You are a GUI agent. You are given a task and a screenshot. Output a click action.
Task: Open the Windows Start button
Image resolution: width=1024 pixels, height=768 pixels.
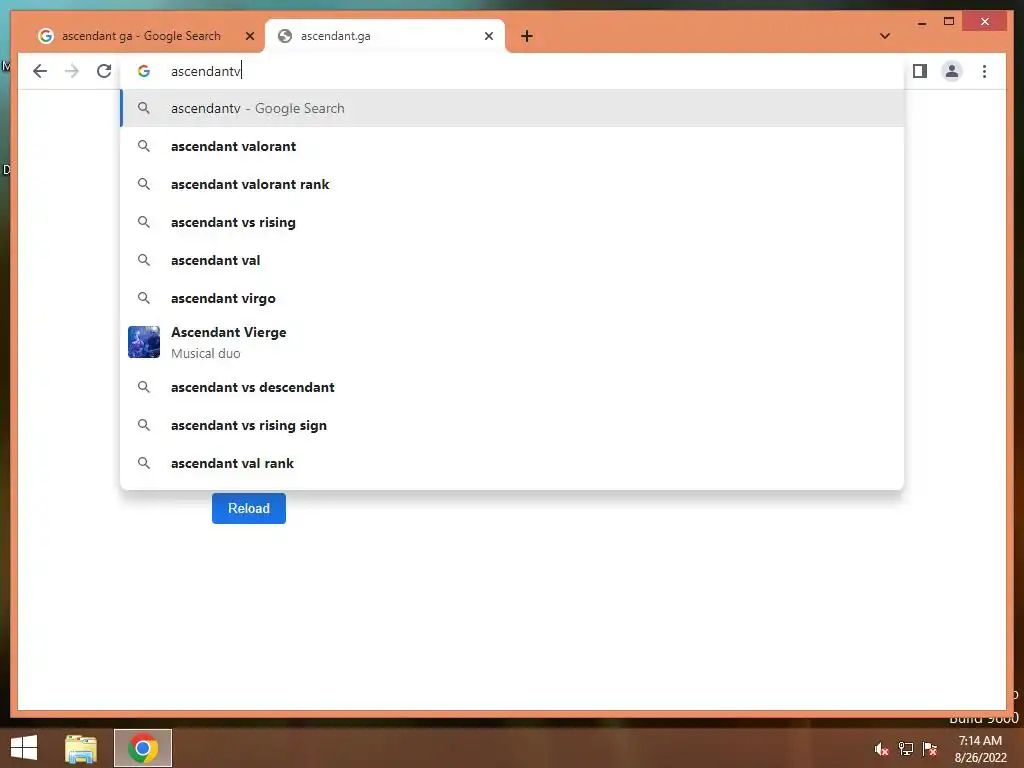(24, 748)
